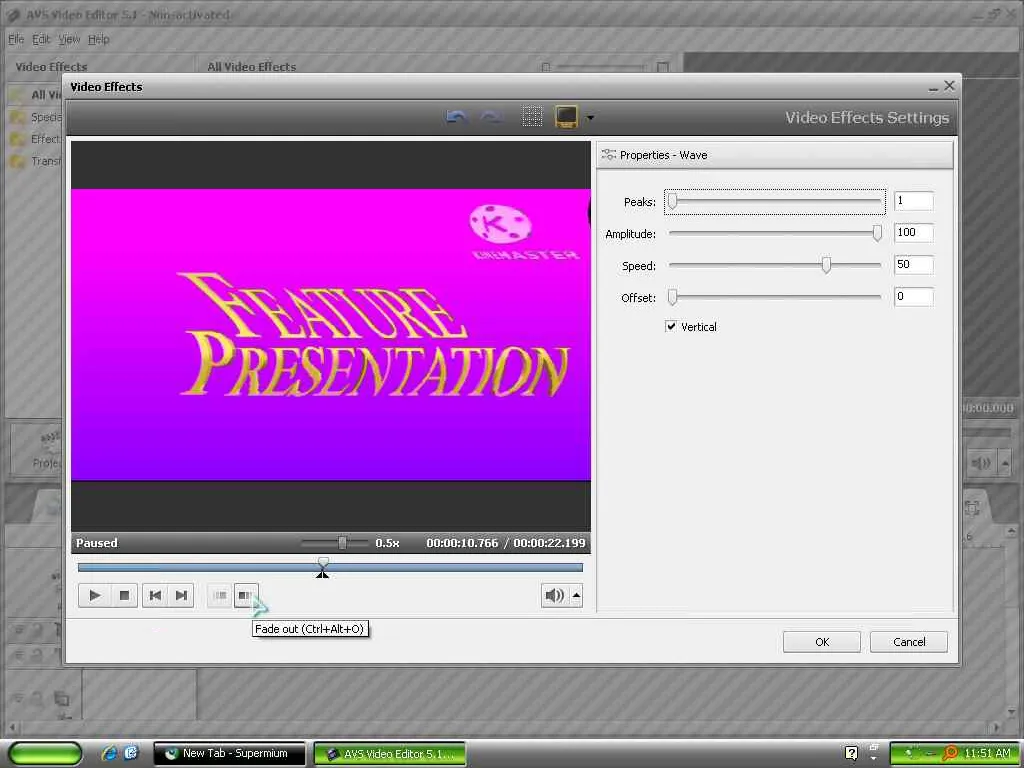Click the blue preview seek bar
1024x768 pixels.
pyautogui.click(x=330, y=568)
